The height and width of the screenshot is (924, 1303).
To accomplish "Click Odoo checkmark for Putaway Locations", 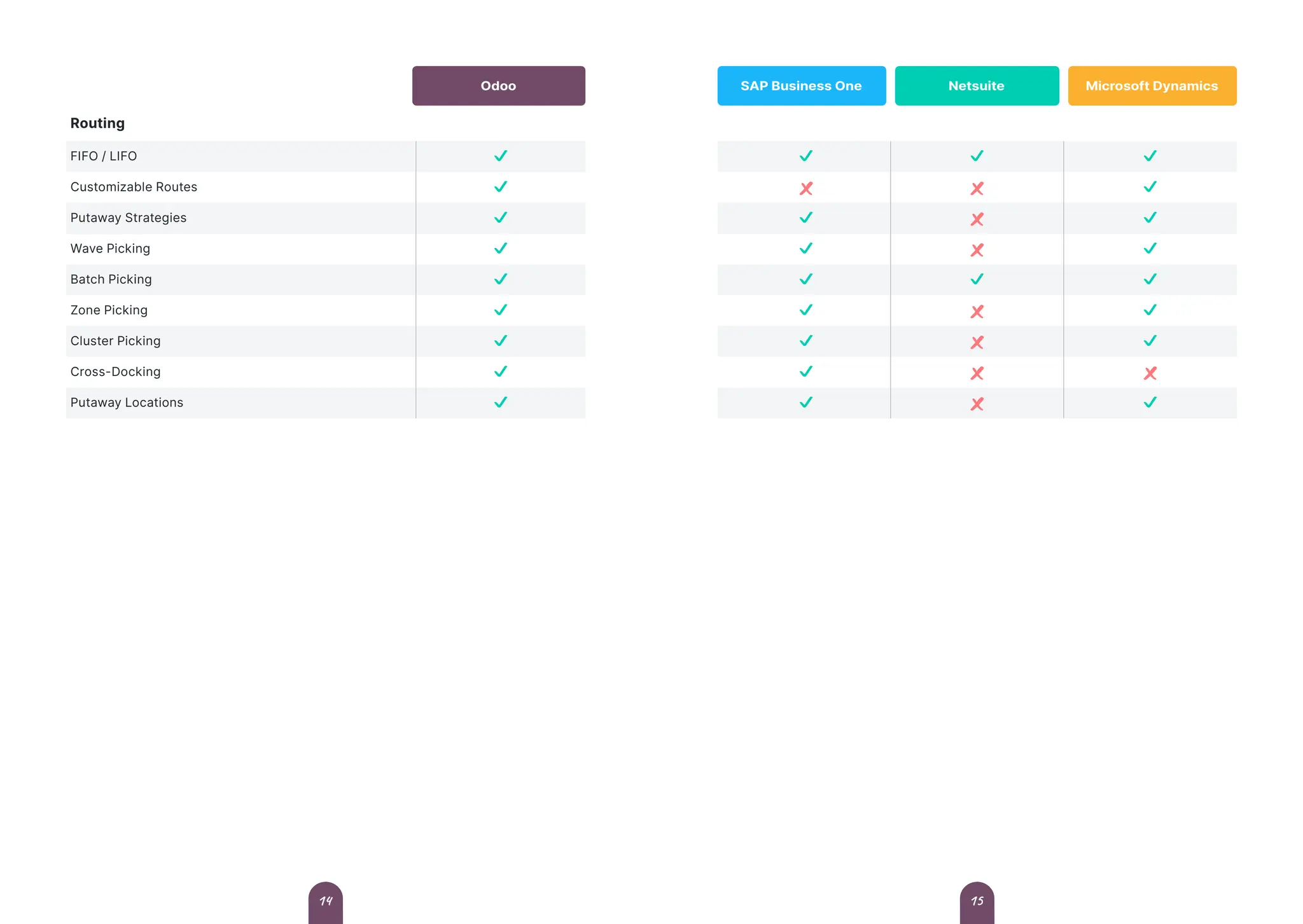I will [x=501, y=403].
